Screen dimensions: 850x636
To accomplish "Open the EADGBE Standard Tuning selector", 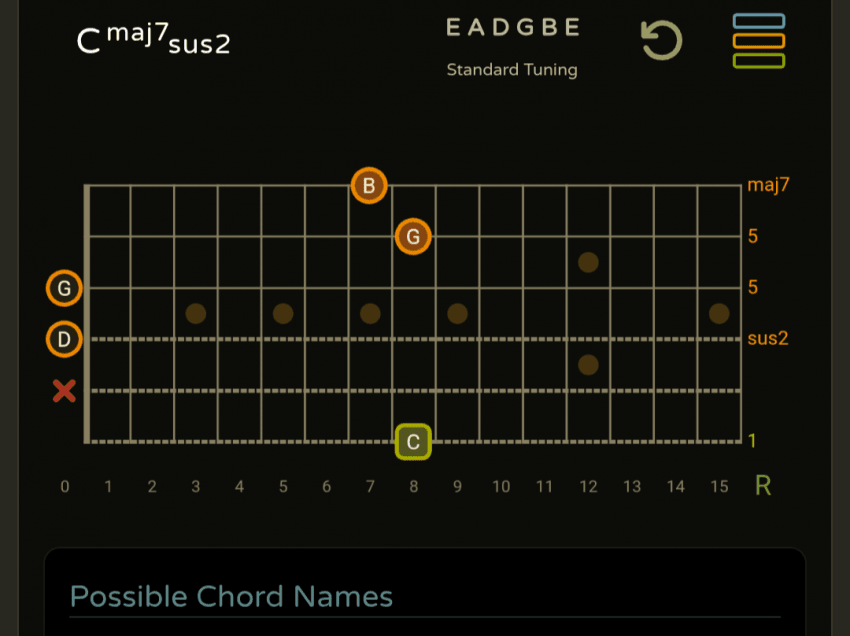I will [x=512, y=28].
